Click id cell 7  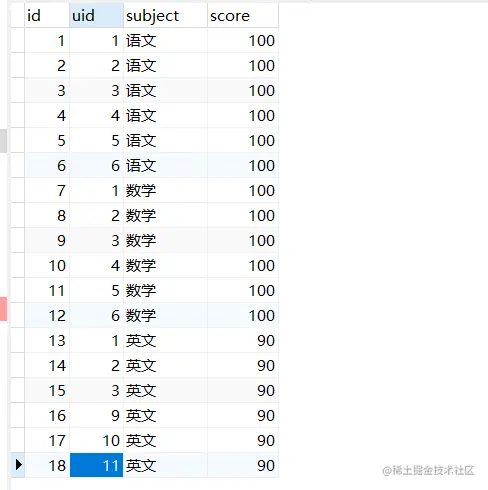click(47, 190)
